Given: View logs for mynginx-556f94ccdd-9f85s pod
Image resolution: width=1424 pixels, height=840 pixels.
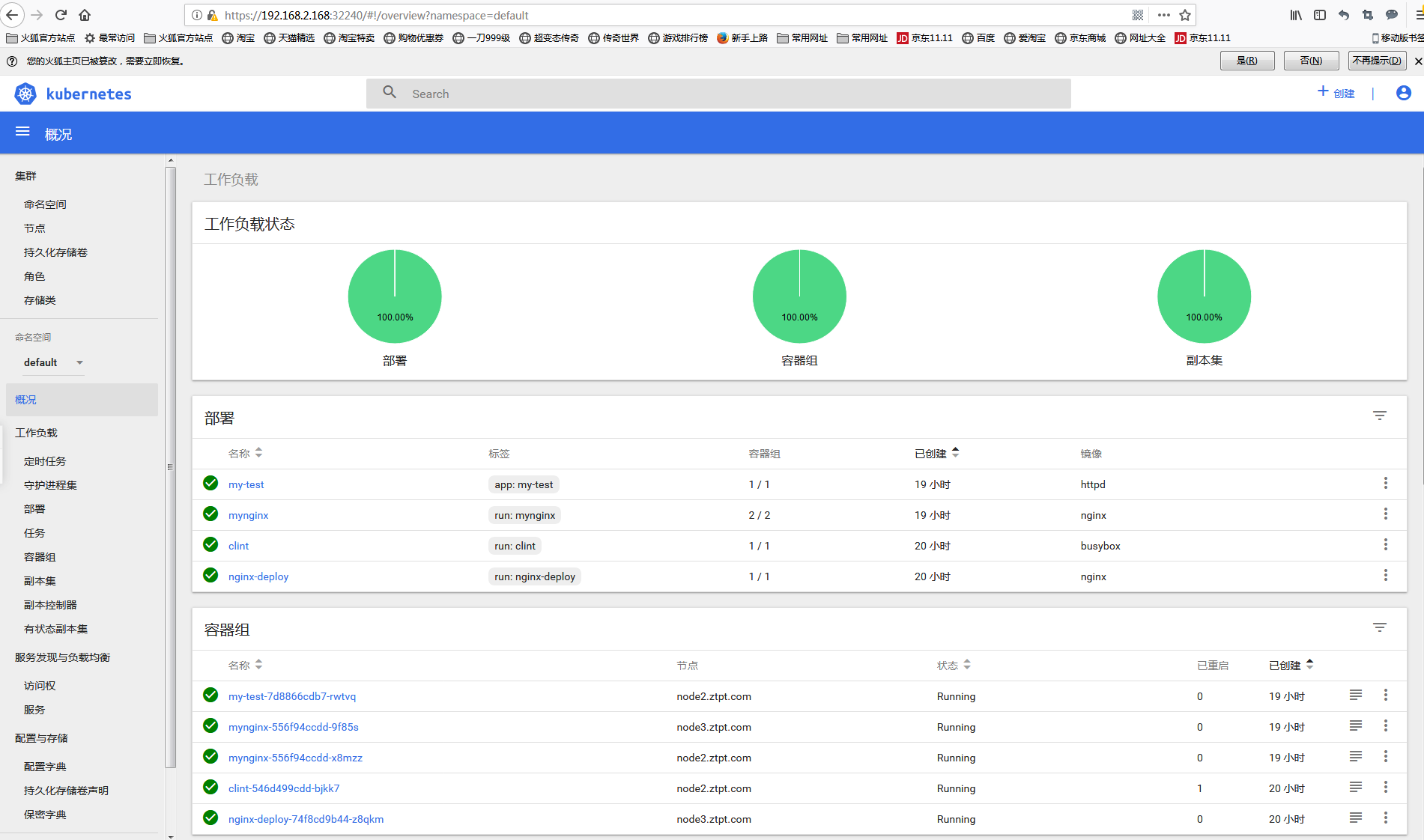Looking at the screenshot, I should point(1355,726).
